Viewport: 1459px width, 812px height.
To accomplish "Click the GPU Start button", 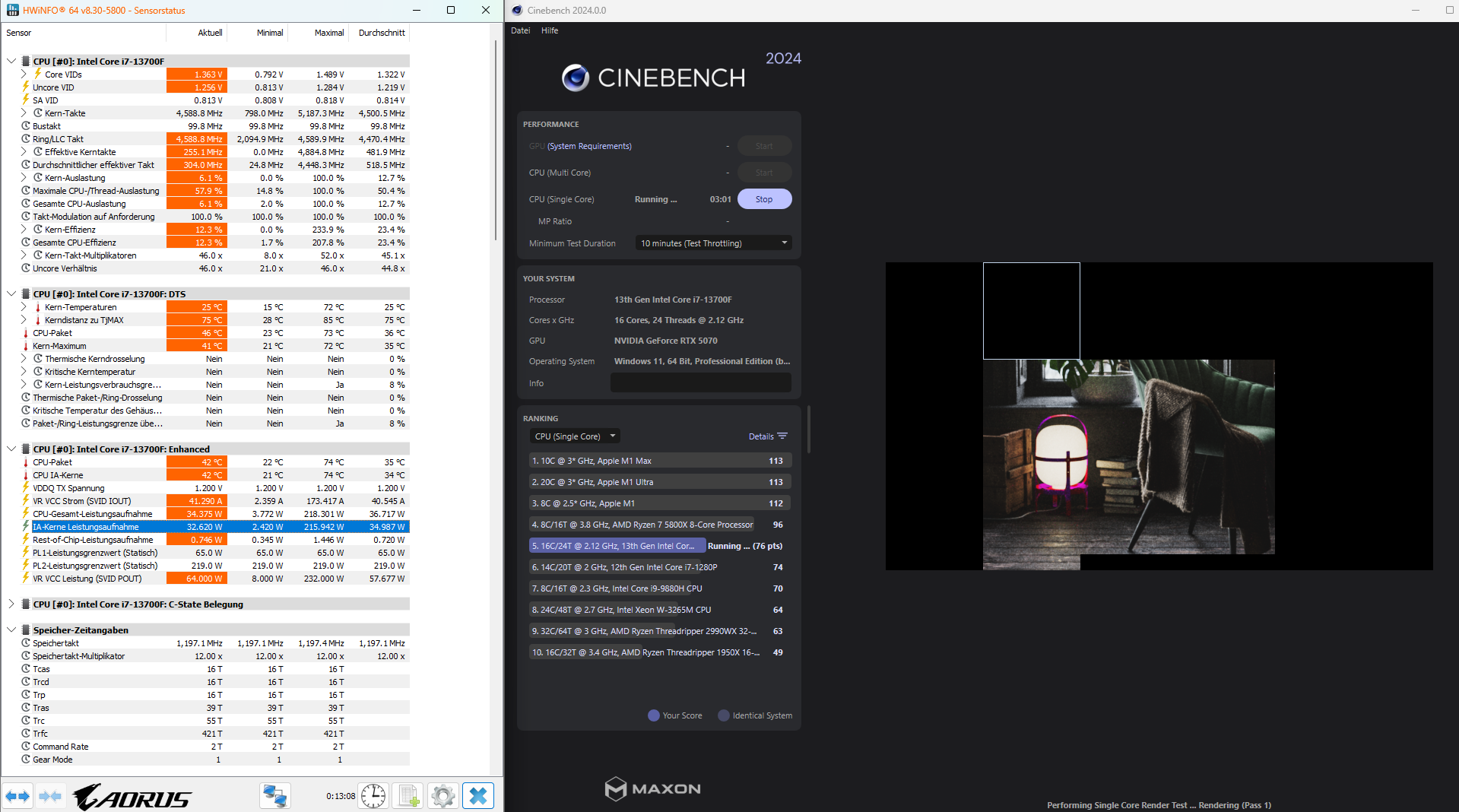I will (764, 146).
